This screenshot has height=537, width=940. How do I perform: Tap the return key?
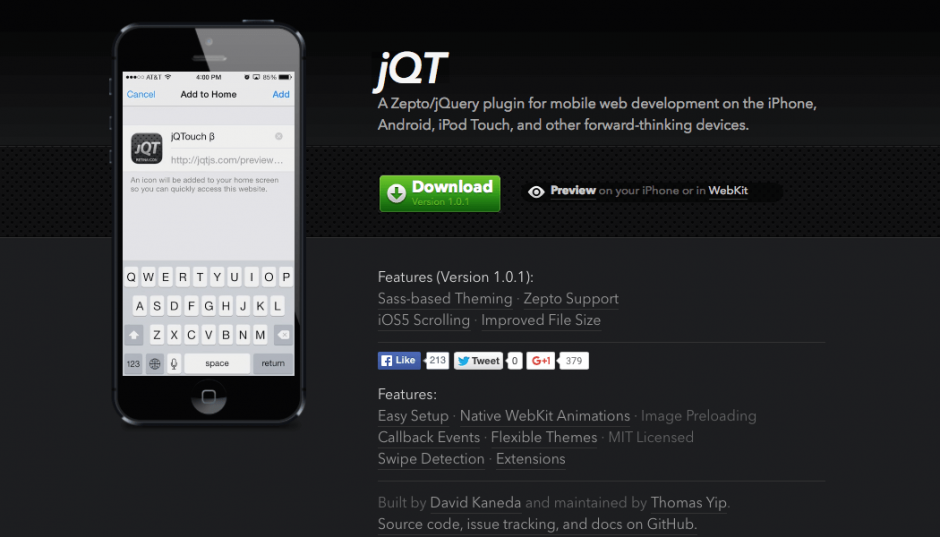[273, 364]
